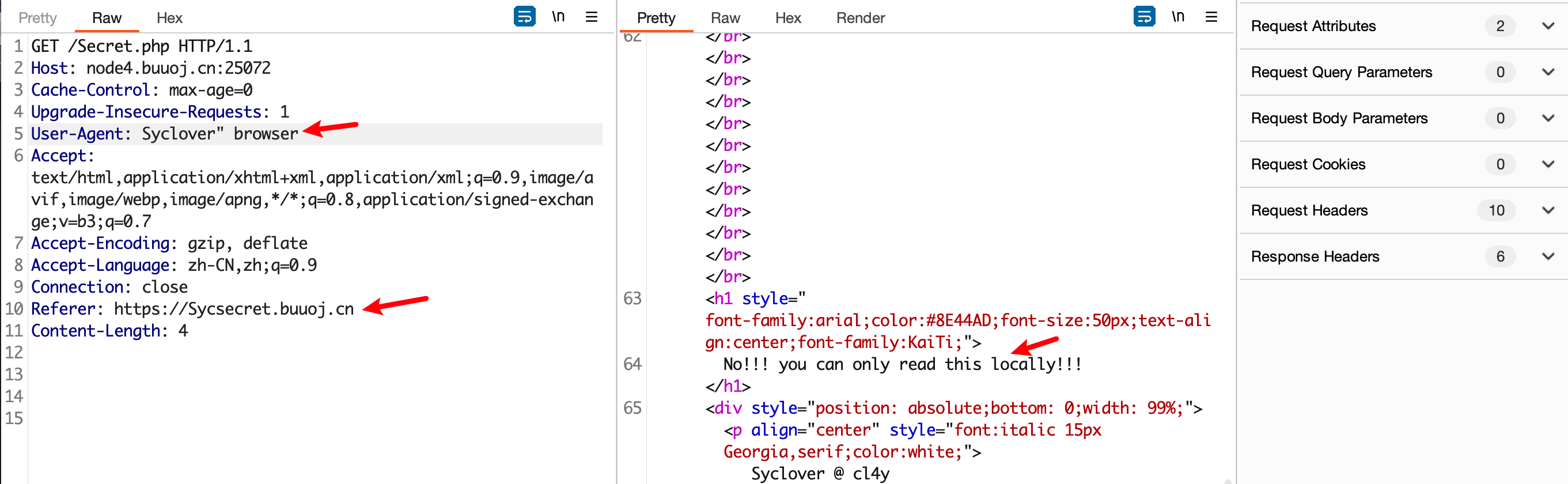Image resolution: width=1568 pixels, height=484 pixels.
Task: Switch request view to Hex tab
Action: click(169, 18)
